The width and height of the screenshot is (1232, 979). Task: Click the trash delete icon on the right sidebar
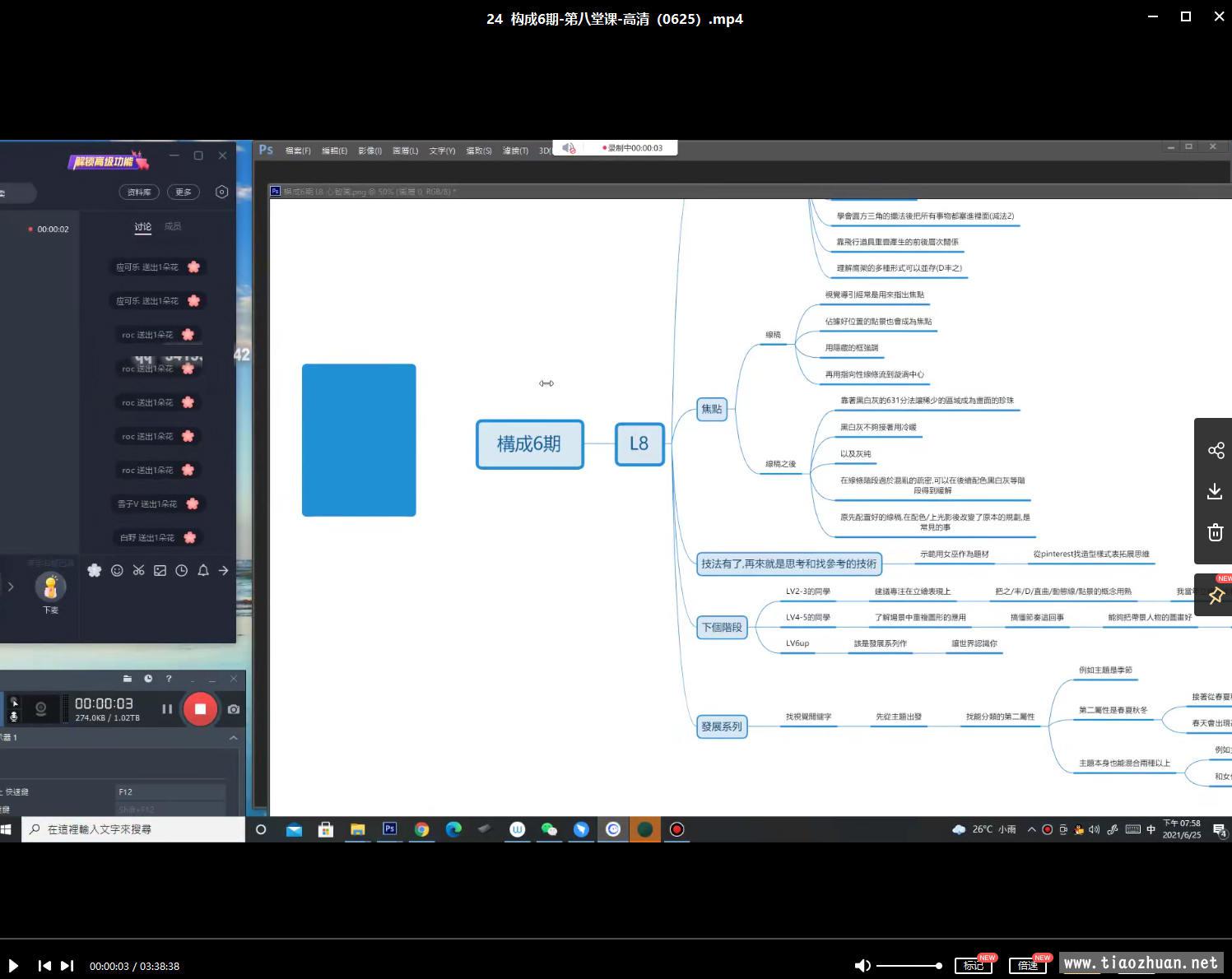click(1215, 532)
